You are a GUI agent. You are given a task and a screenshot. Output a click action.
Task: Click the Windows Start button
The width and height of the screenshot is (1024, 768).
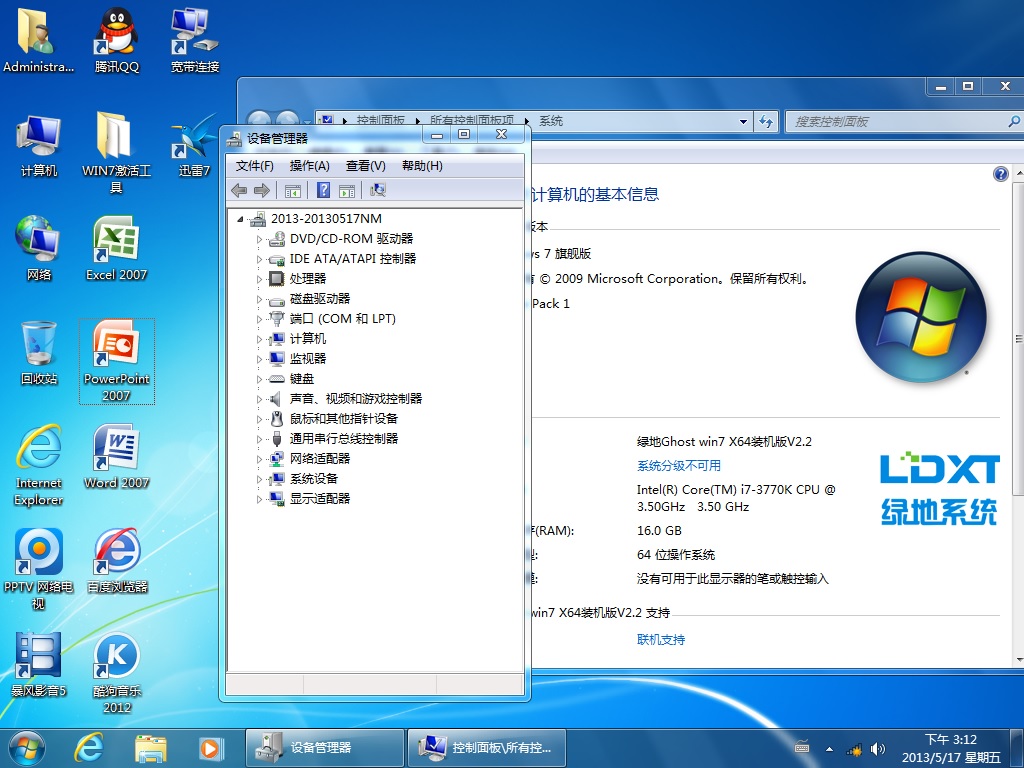(27, 748)
